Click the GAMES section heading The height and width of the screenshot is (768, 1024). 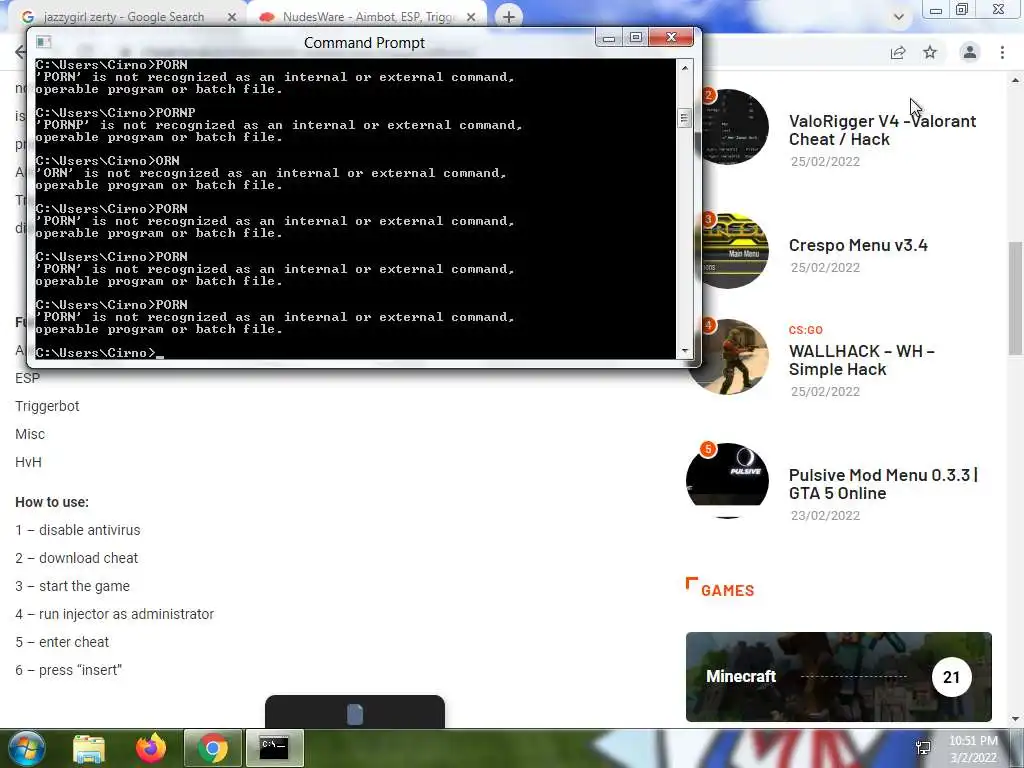pyautogui.click(x=727, y=590)
